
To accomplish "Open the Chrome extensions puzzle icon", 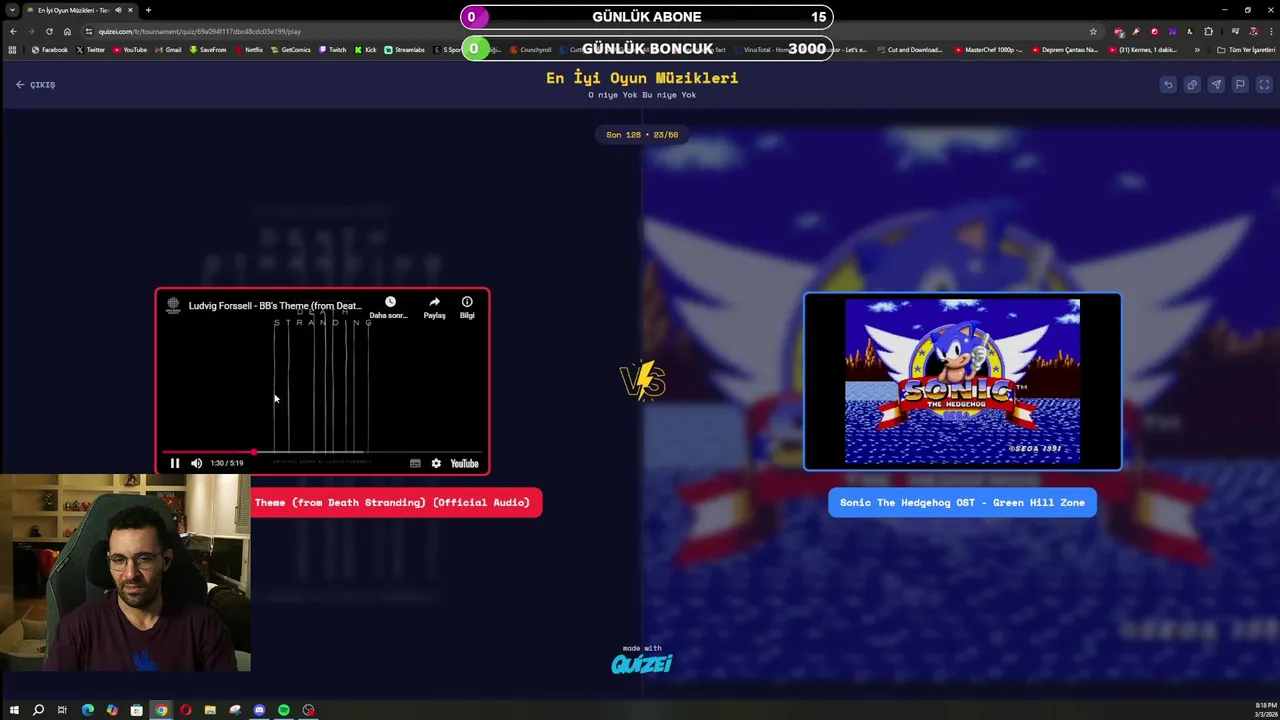I will 1208,31.
